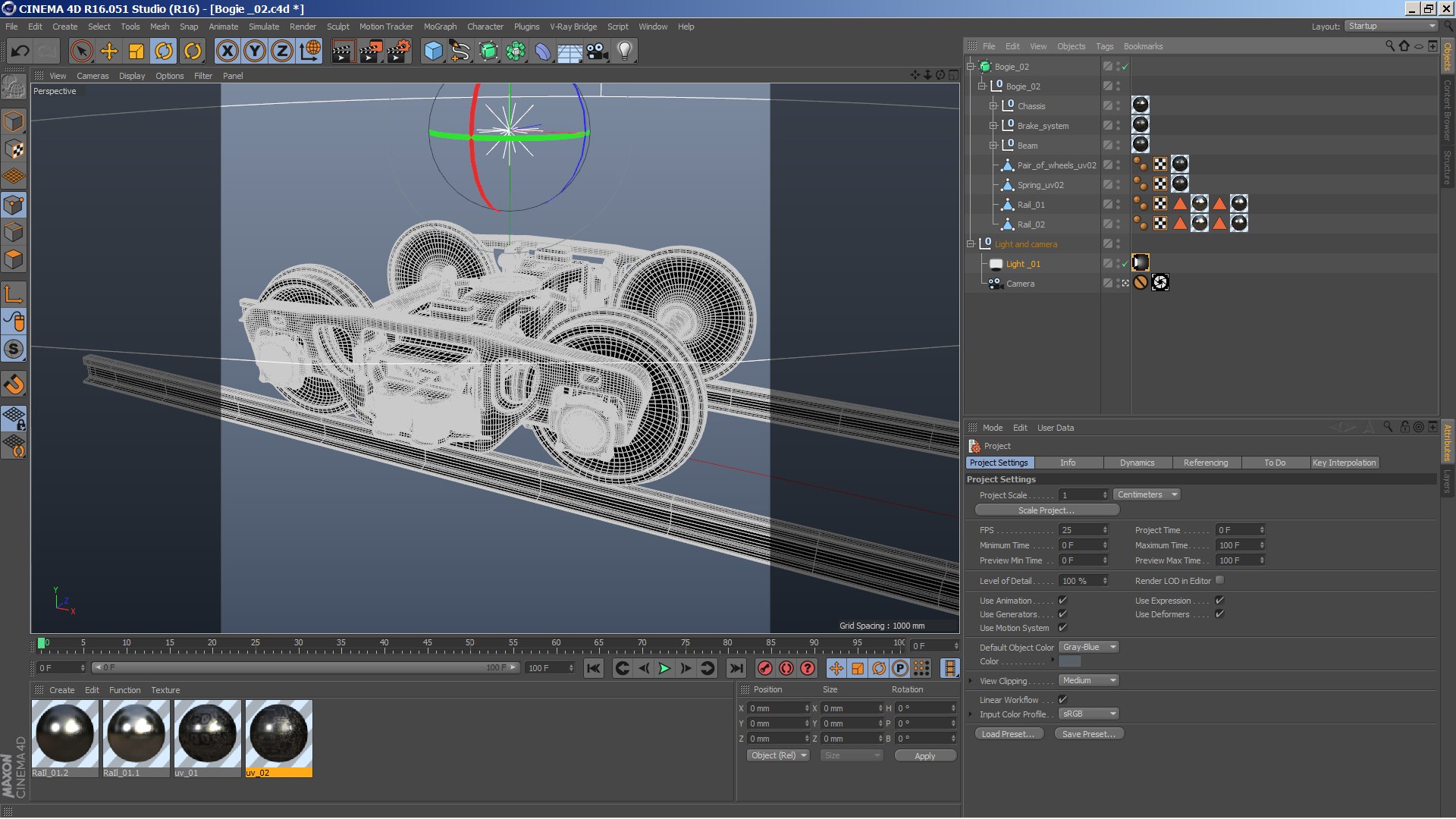Play the animation forwards
This screenshot has width=1456, height=819.
click(x=664, y=668)
